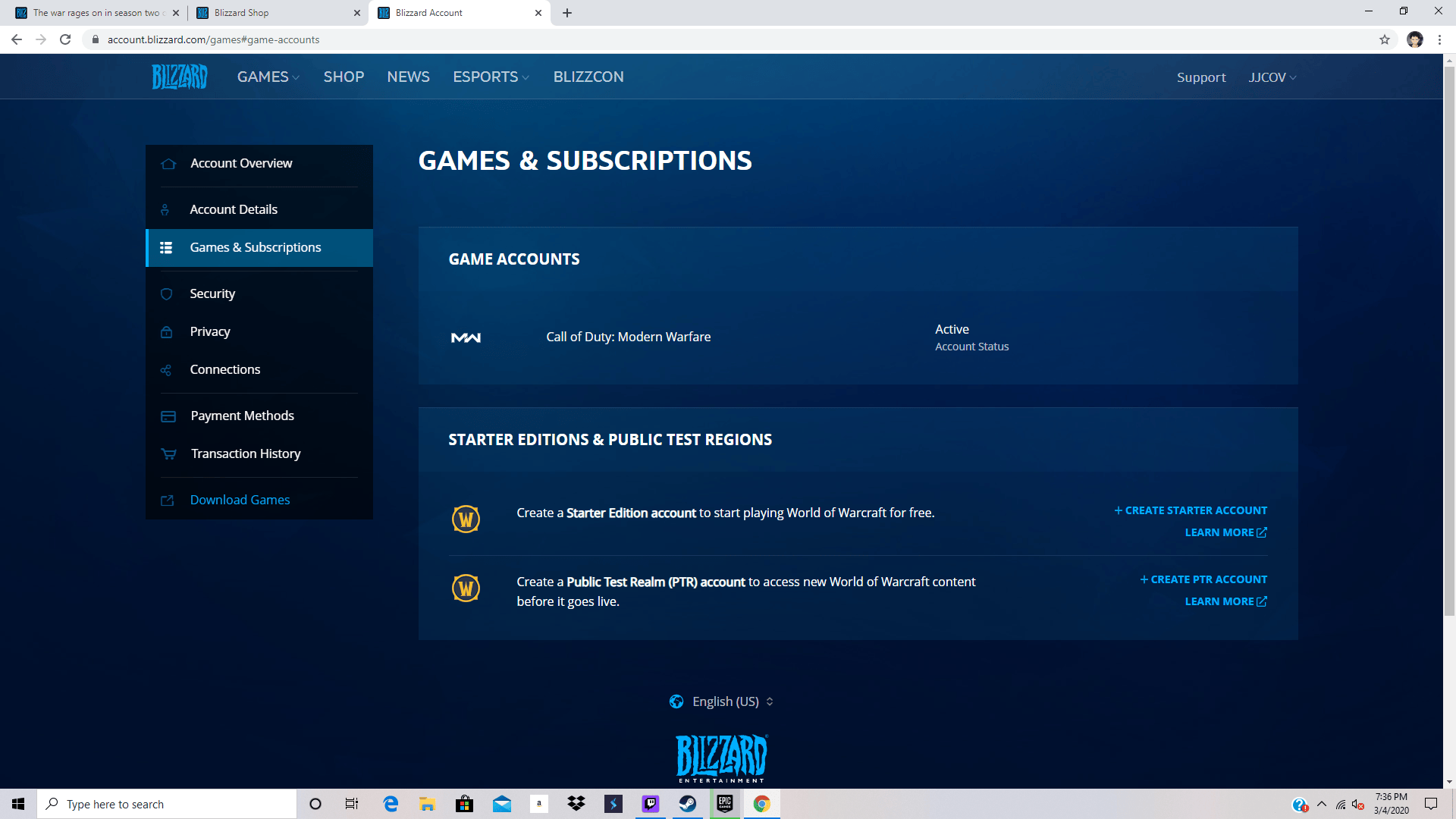The height and width of the screenshot is (819, 1456).
Task: Open the Download Games link
Action: click(x=240, y=500)
